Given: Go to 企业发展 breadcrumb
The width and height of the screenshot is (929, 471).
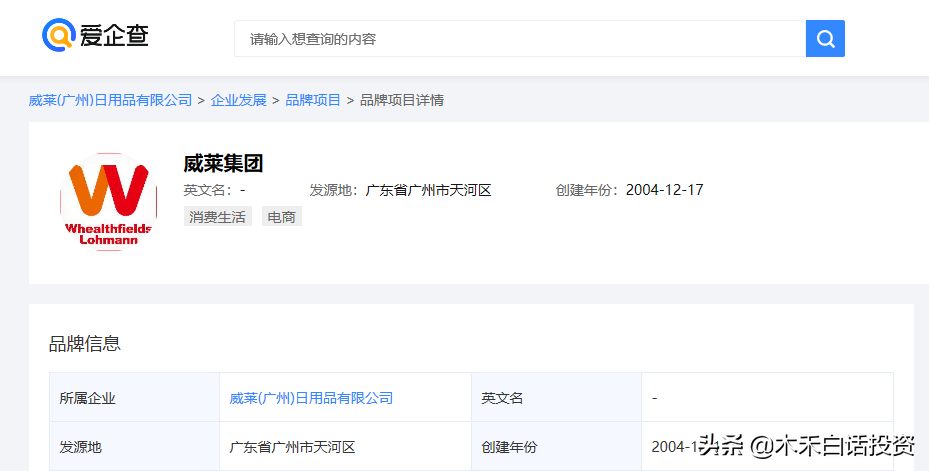Looking at the screenshot, I should (x=239, y=100).
